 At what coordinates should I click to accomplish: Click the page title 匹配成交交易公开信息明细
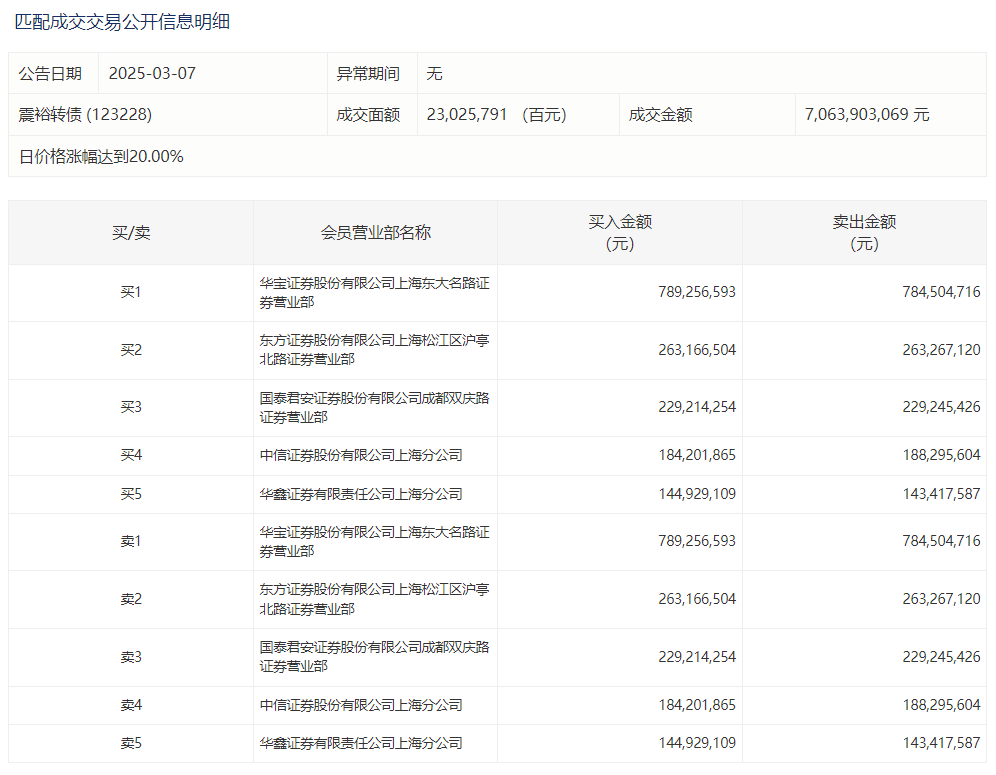pyautogui.click(x=122, y=21)
